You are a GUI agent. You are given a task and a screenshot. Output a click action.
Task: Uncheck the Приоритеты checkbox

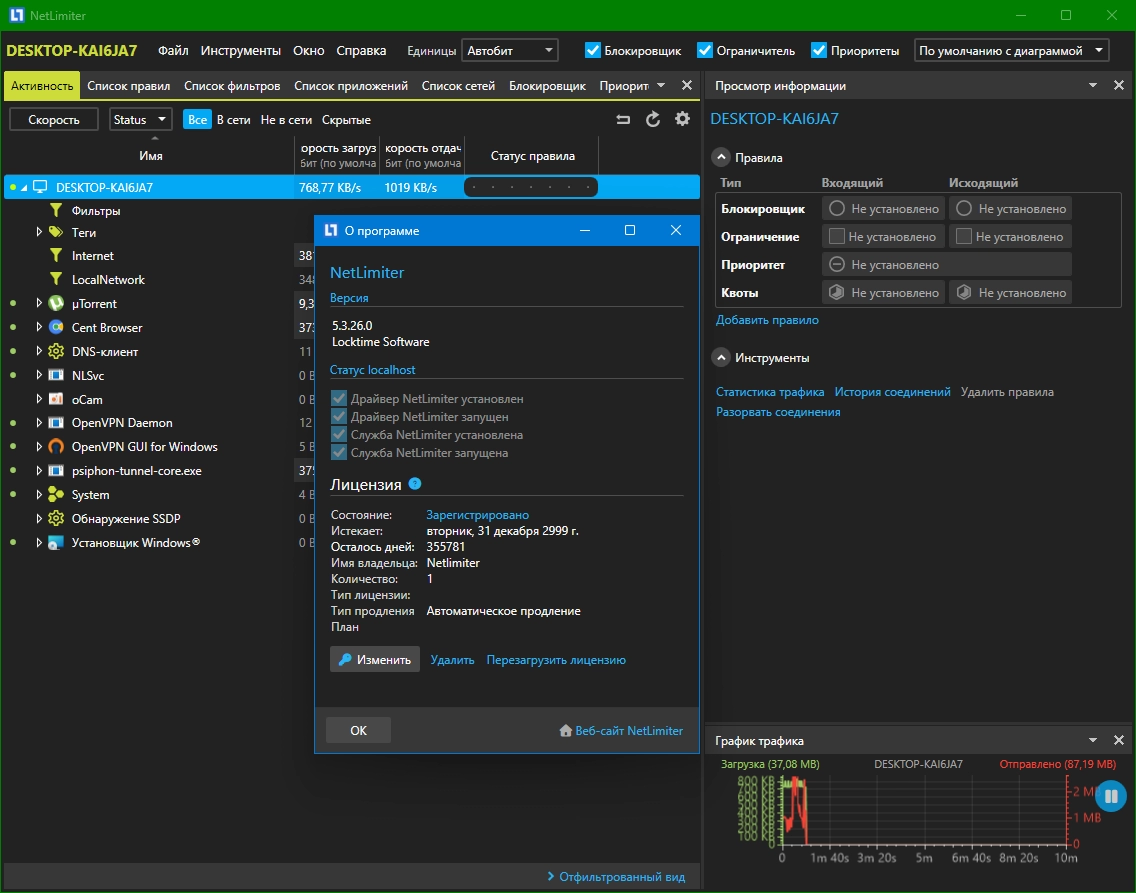point(819,50)
